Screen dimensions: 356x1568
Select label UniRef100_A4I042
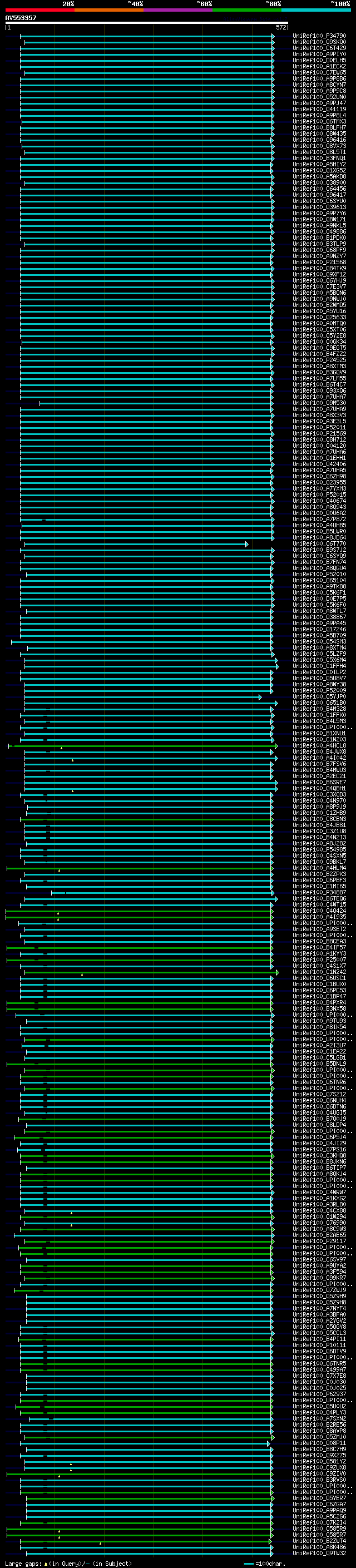(319, 758)
